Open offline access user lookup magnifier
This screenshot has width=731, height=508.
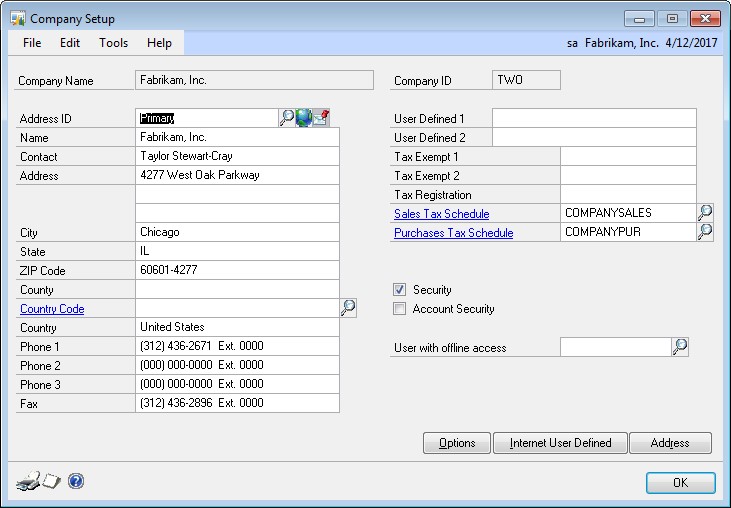(680, 347)
